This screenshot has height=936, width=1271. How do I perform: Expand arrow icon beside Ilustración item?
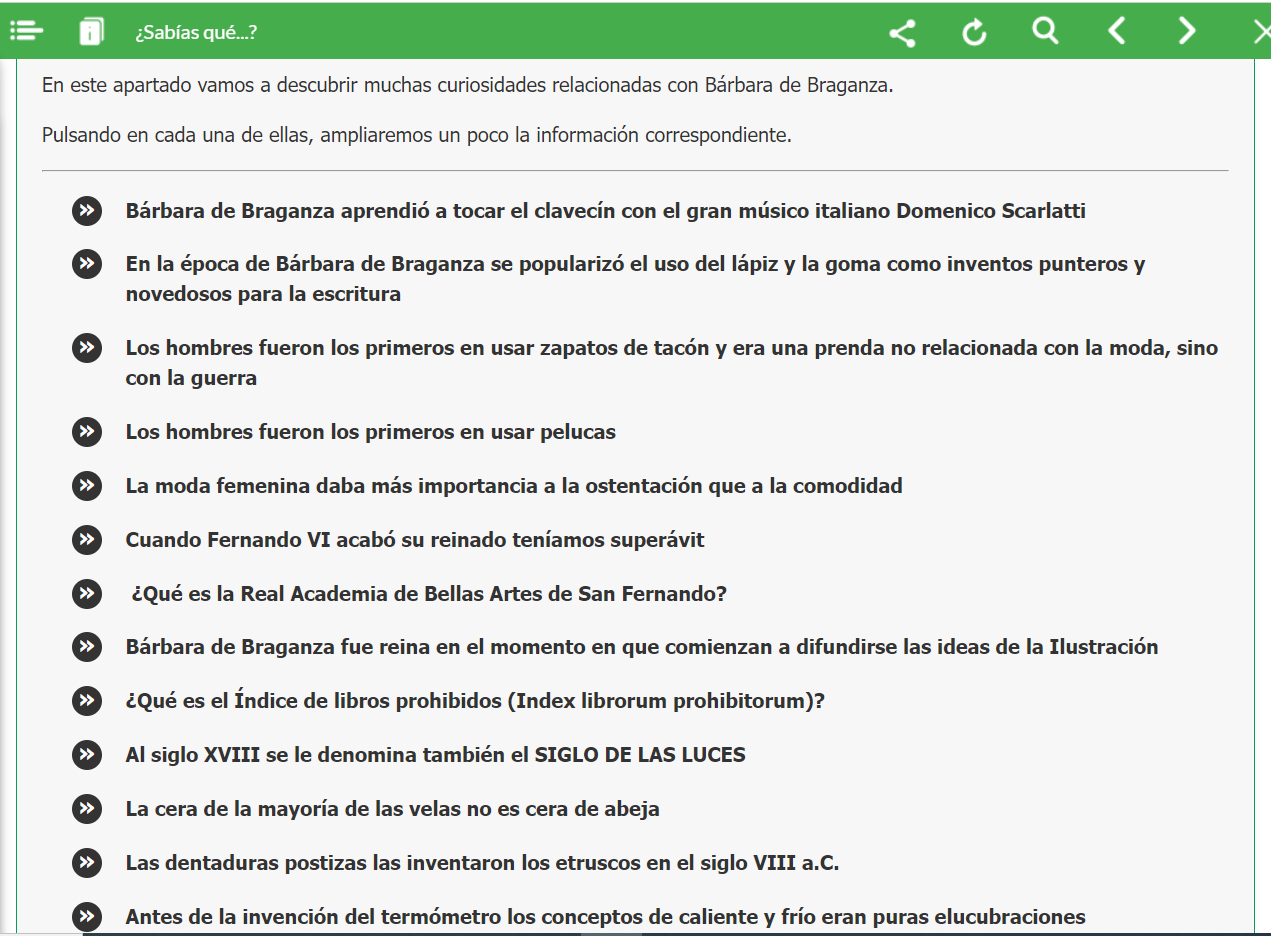click(x=87, y=647)
